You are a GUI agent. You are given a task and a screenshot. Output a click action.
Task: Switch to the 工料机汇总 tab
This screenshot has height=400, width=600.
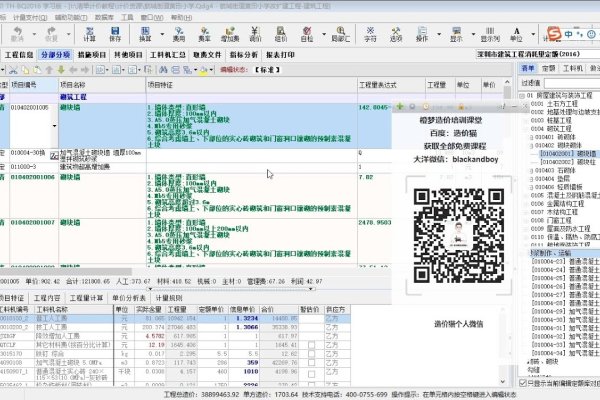coord(168,55)
